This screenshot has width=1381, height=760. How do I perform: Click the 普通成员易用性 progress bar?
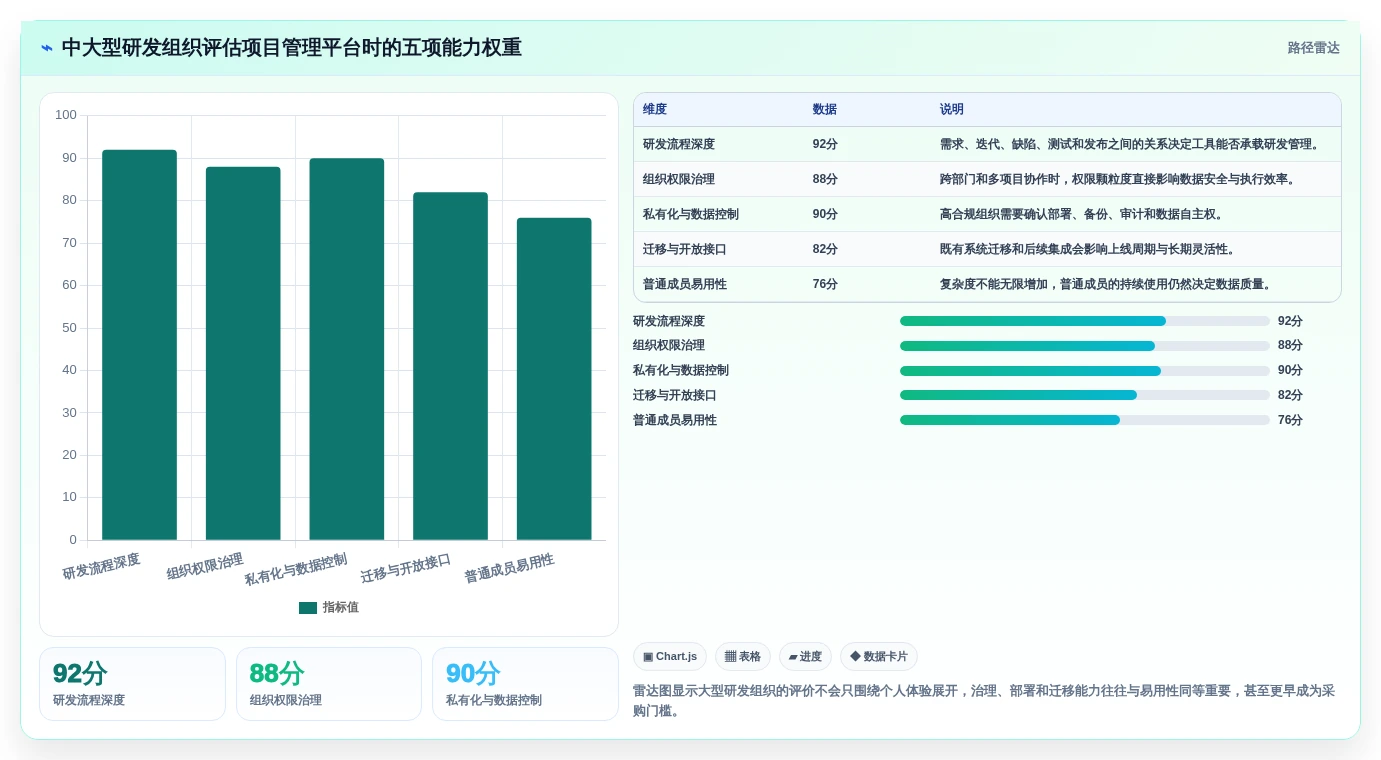(1085, 420)
